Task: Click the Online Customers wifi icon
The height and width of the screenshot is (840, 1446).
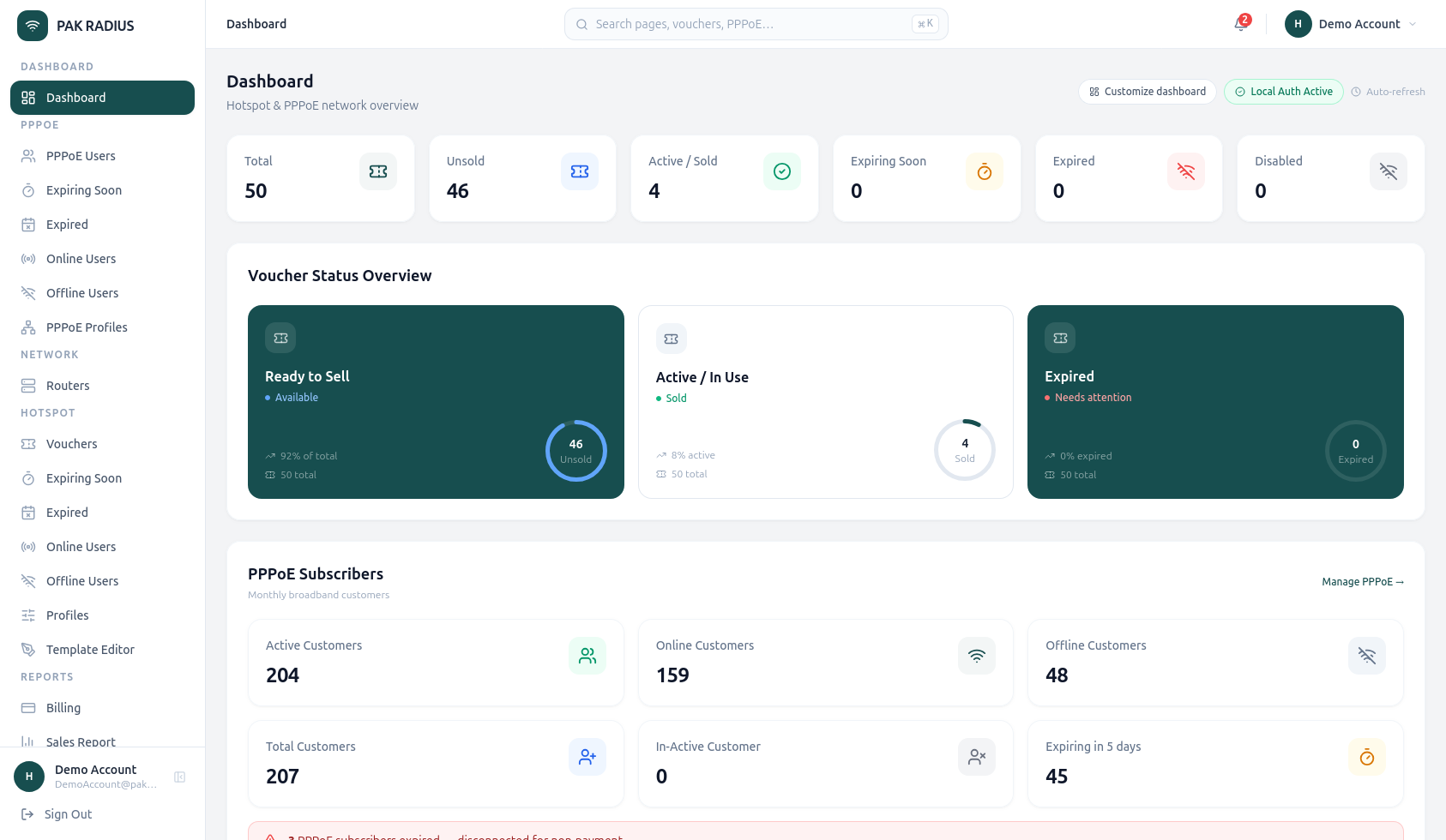Action: (x=977, y=656)
